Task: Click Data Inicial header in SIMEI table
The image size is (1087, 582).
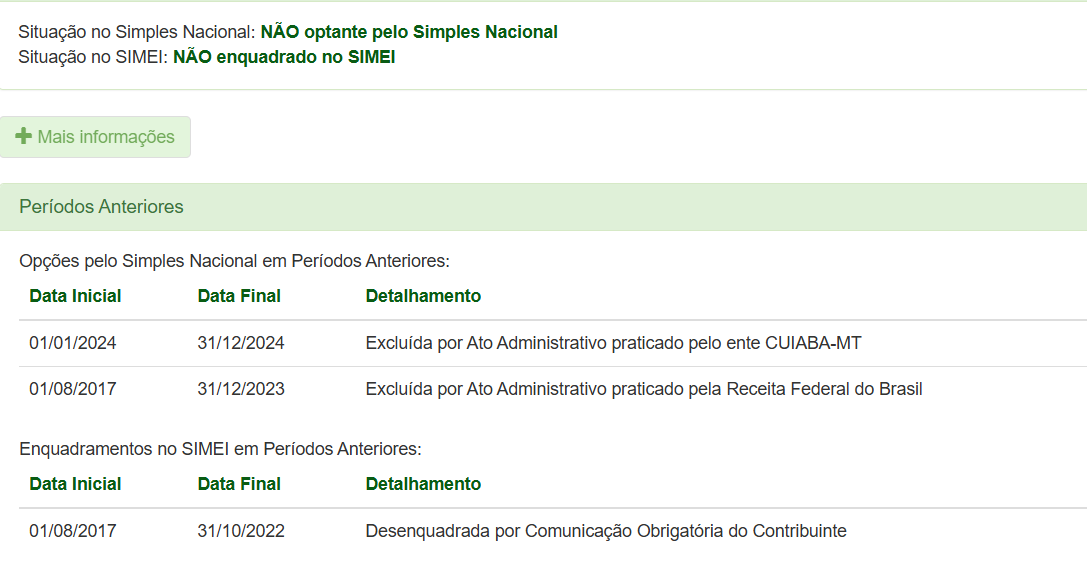Action: click(75, 484)
